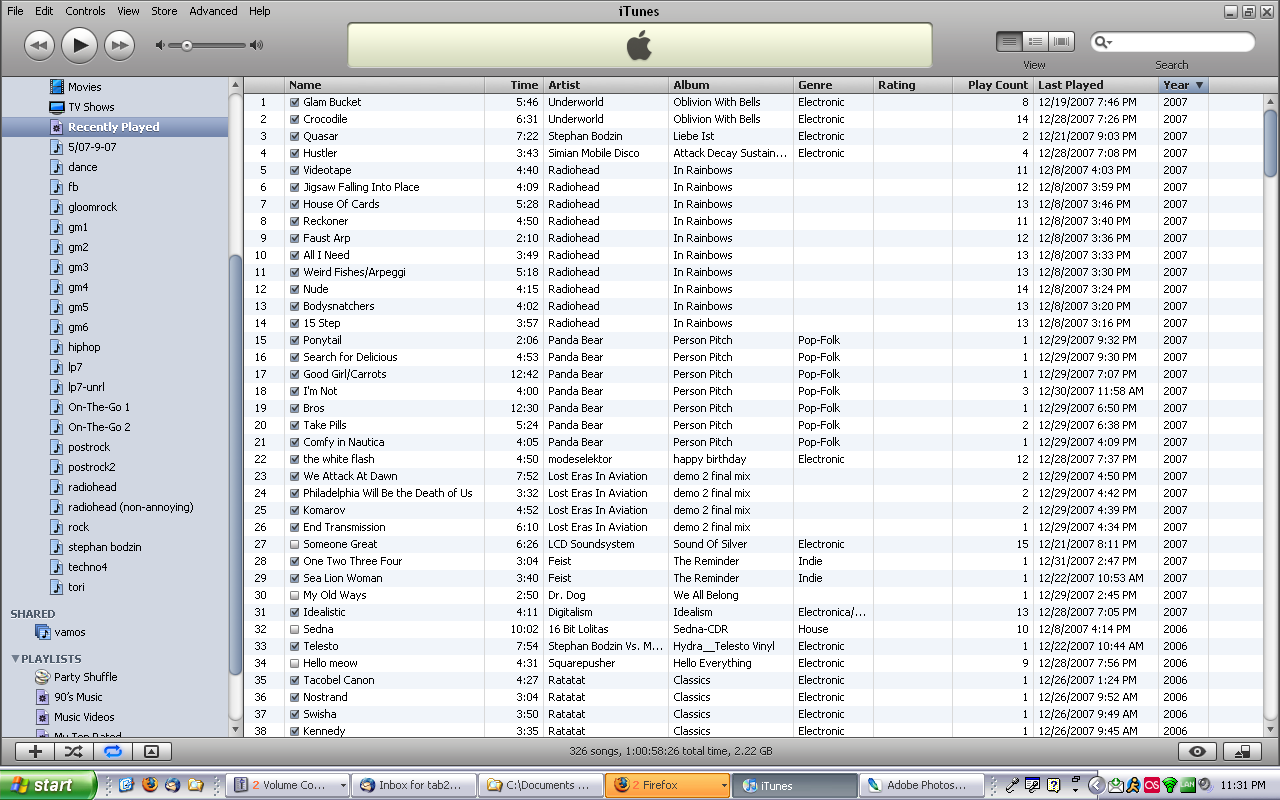This screenshot has width=1280, height=800.
Task: Open the TV Shows library
Action: [x=91, y=107]
